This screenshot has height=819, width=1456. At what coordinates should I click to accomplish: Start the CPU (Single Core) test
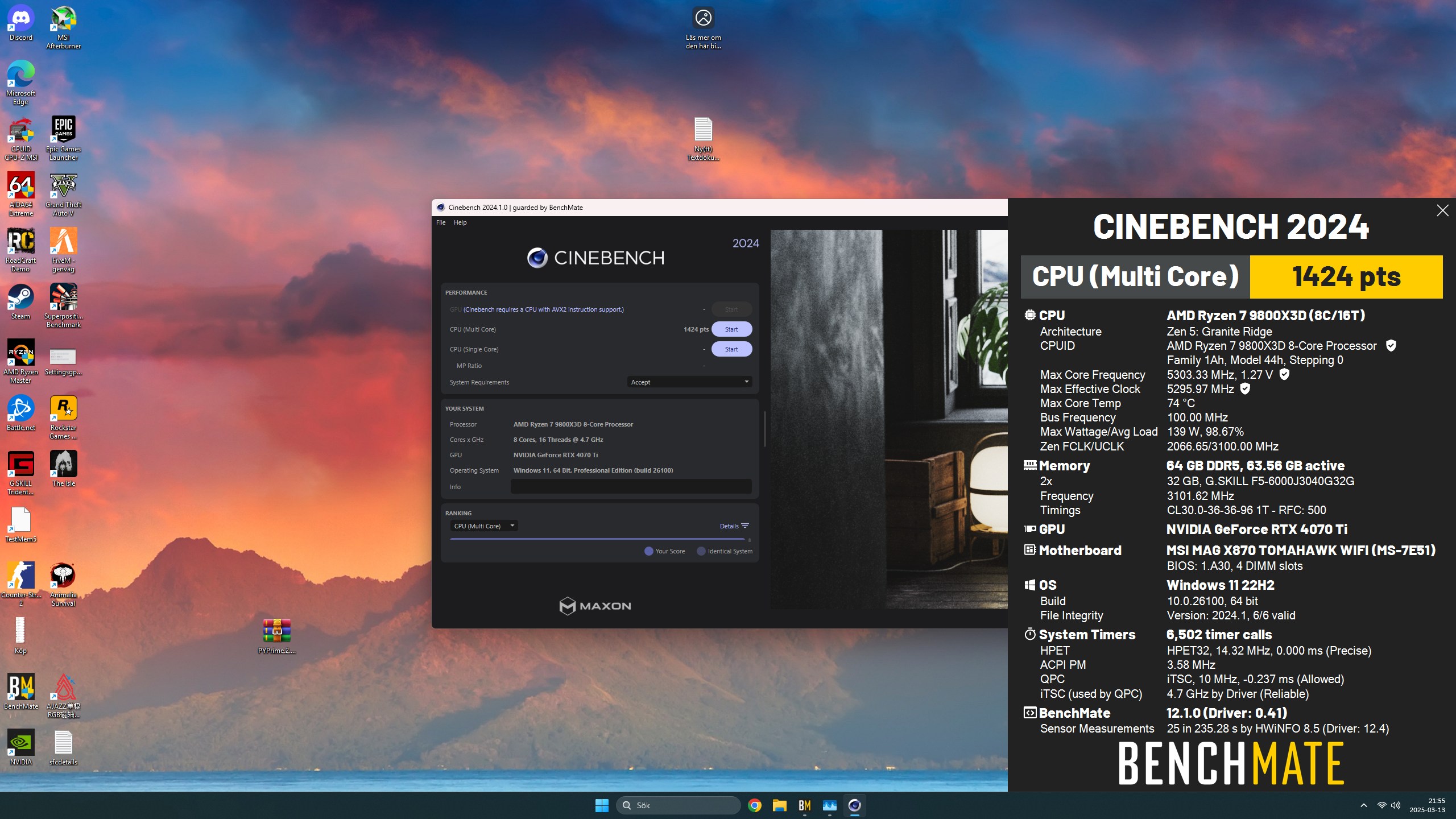731,349
